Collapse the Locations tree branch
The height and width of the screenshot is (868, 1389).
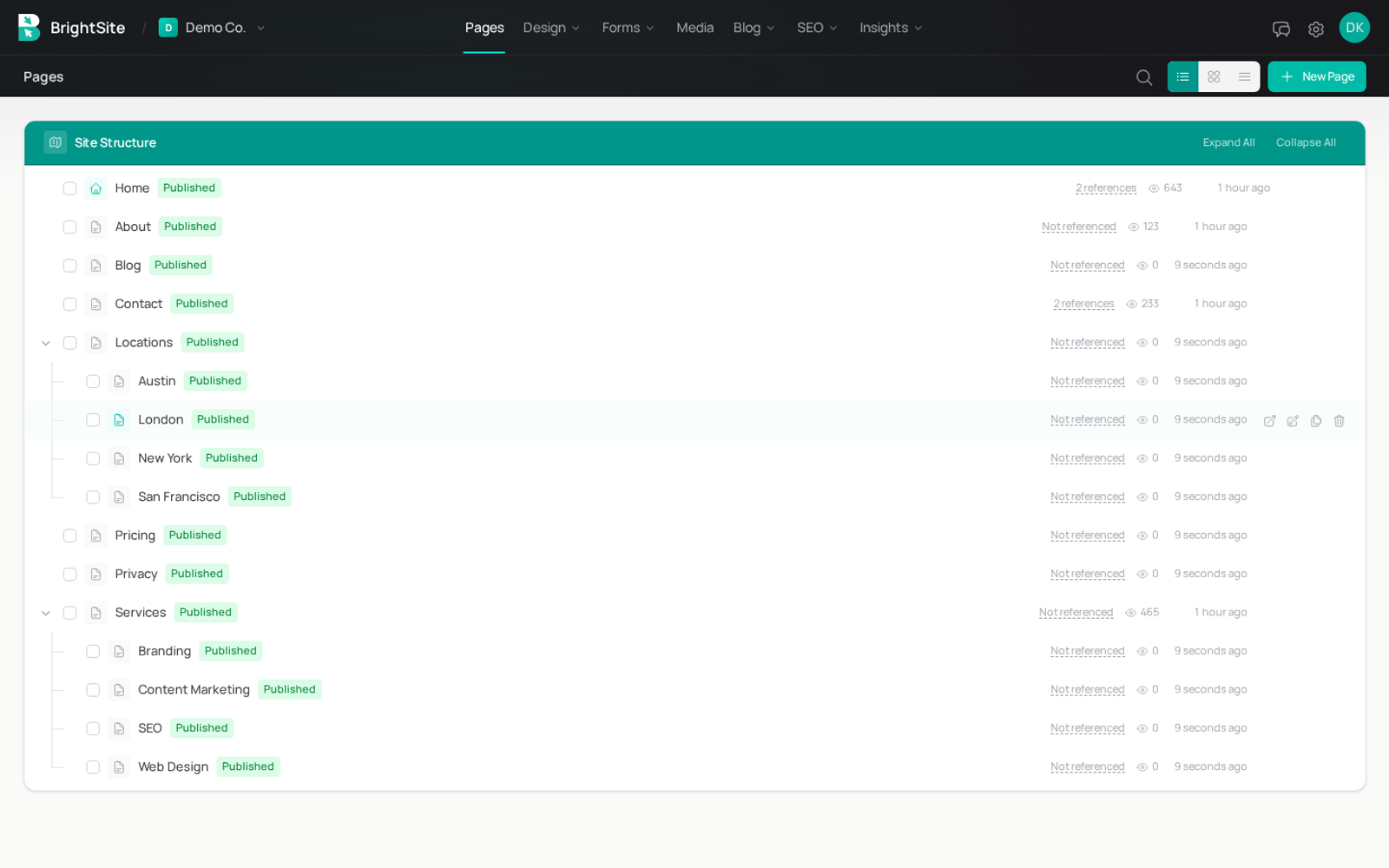46,343
